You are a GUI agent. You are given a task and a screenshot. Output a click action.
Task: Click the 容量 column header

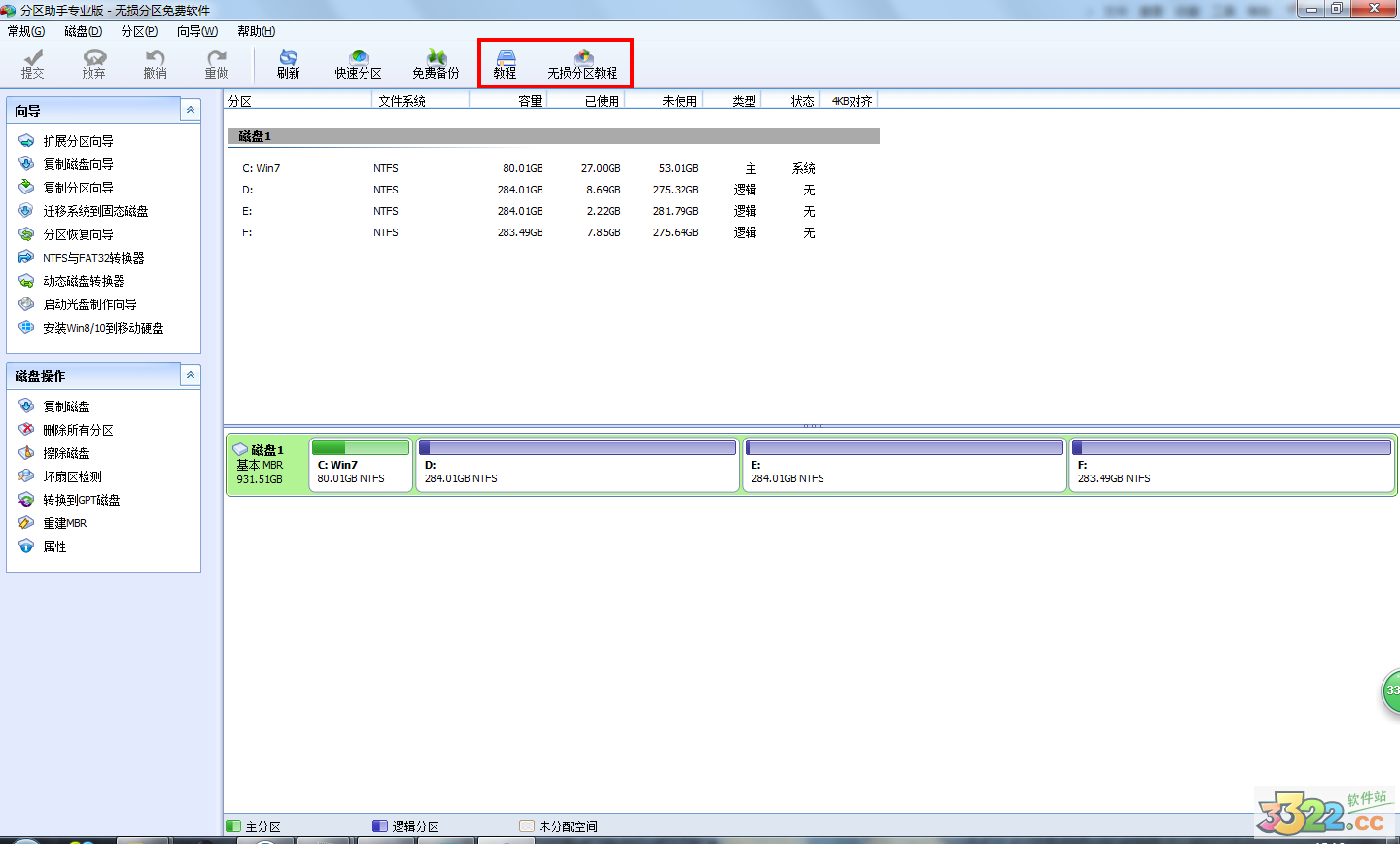tap(530, 101)
